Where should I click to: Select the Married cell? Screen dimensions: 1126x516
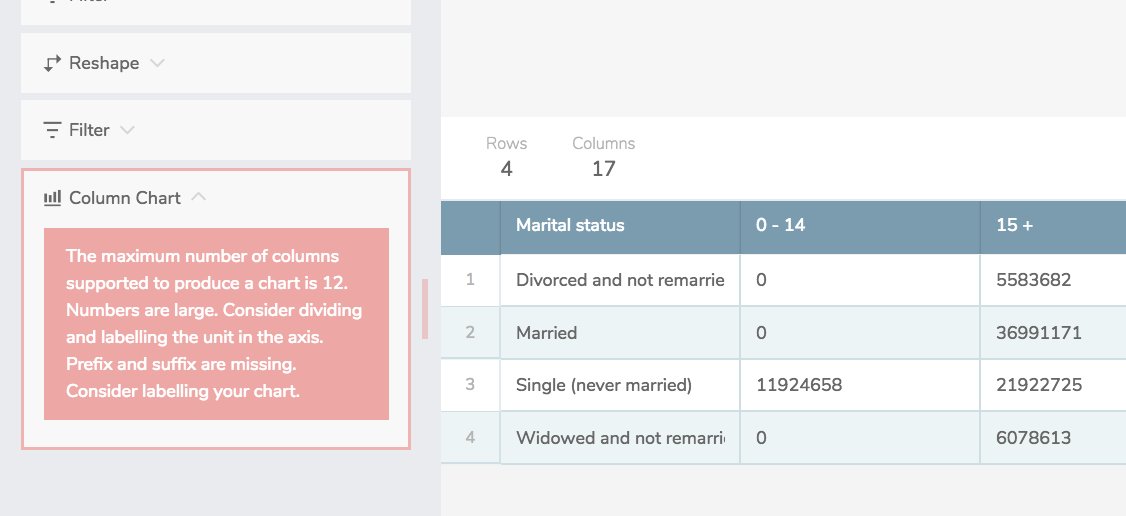[546, 333]
